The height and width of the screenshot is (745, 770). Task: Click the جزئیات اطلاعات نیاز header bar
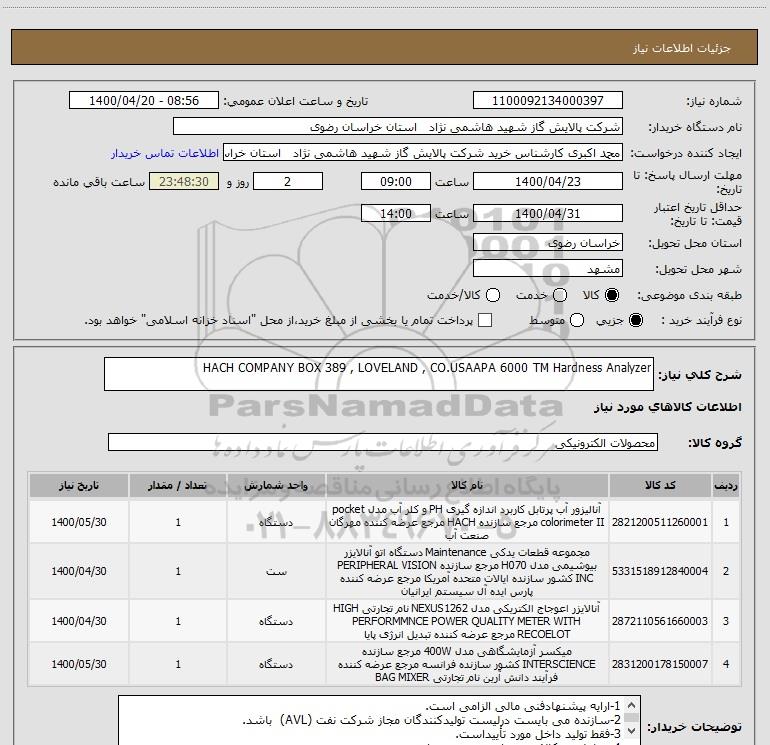click(x=384, y=47)
